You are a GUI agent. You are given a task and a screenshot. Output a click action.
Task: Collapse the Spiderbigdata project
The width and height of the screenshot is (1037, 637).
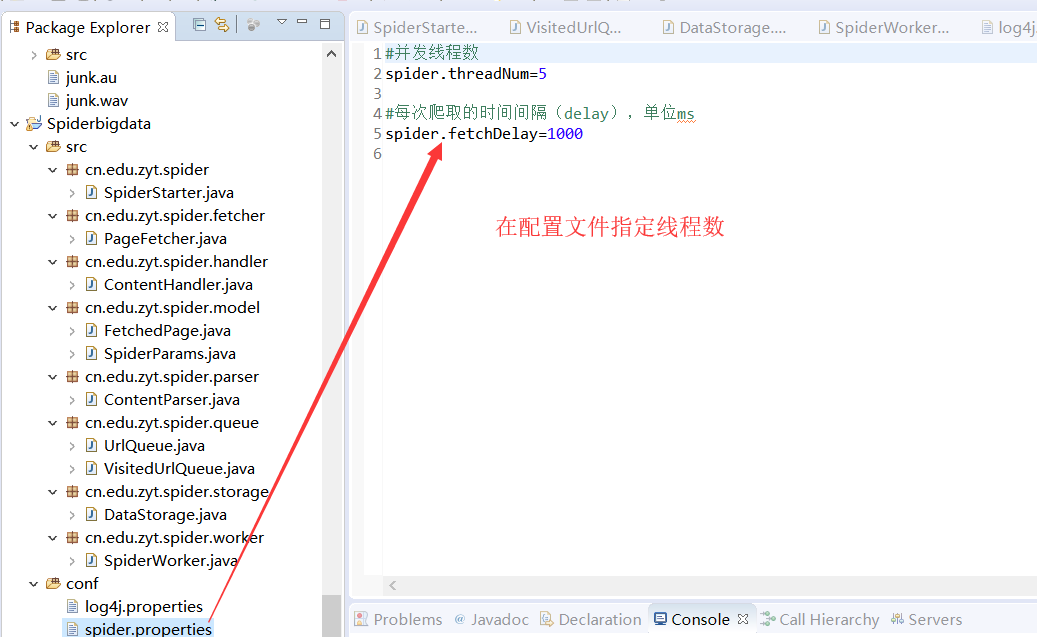coord(15,124)
